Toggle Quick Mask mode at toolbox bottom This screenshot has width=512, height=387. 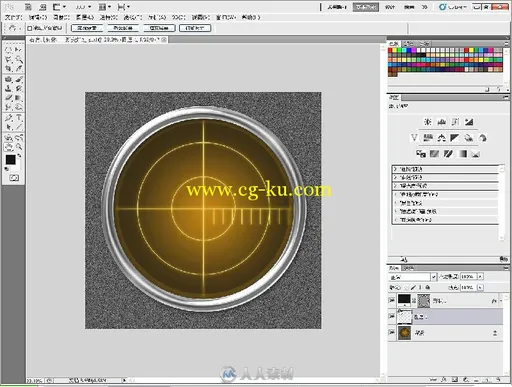click(14, 178)
